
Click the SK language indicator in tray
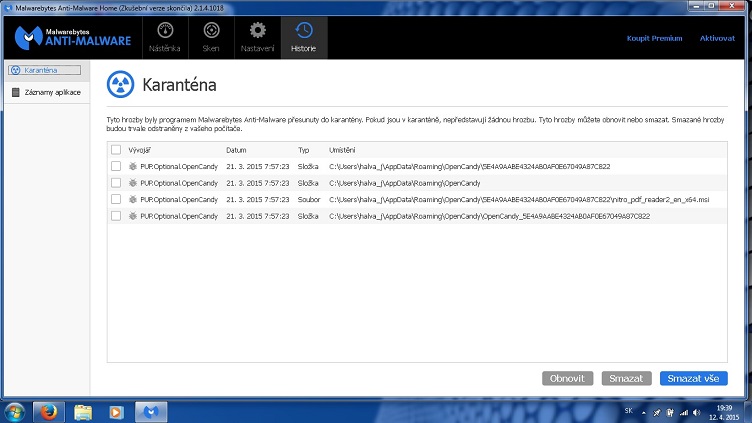628,411
